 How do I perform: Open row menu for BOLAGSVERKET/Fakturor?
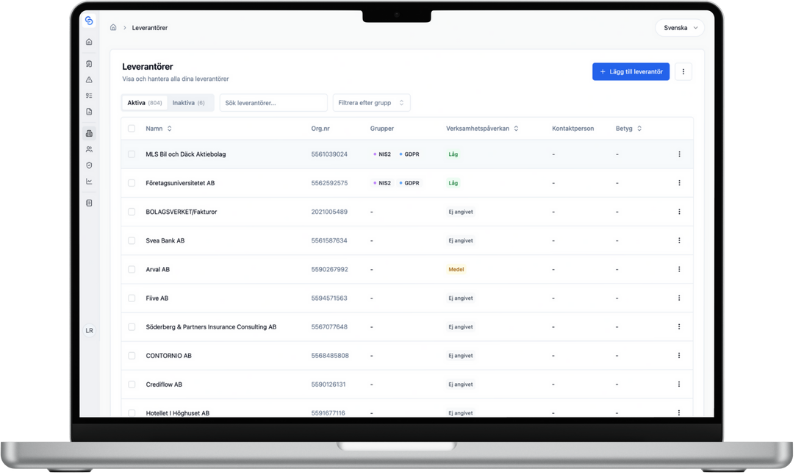pos(679,212)
